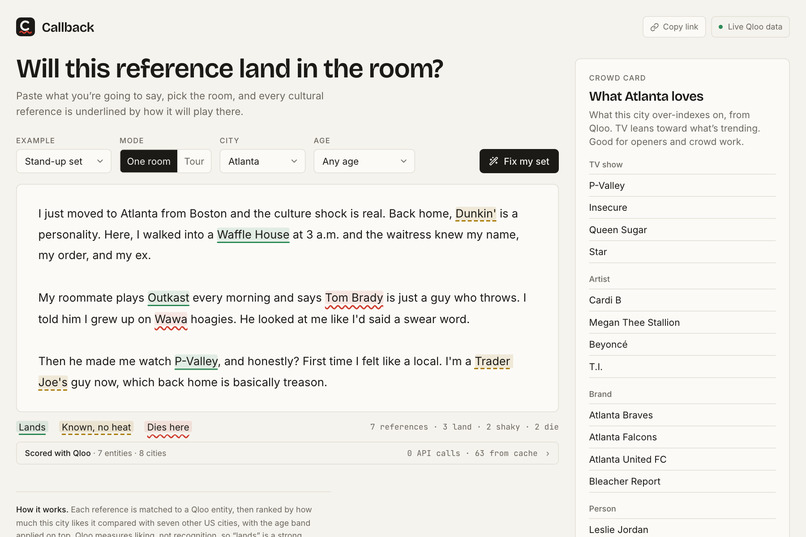The height and width of the screenshot is (537, 806).
Task: Click inside the set text area
Action: (x=287, y=298)
